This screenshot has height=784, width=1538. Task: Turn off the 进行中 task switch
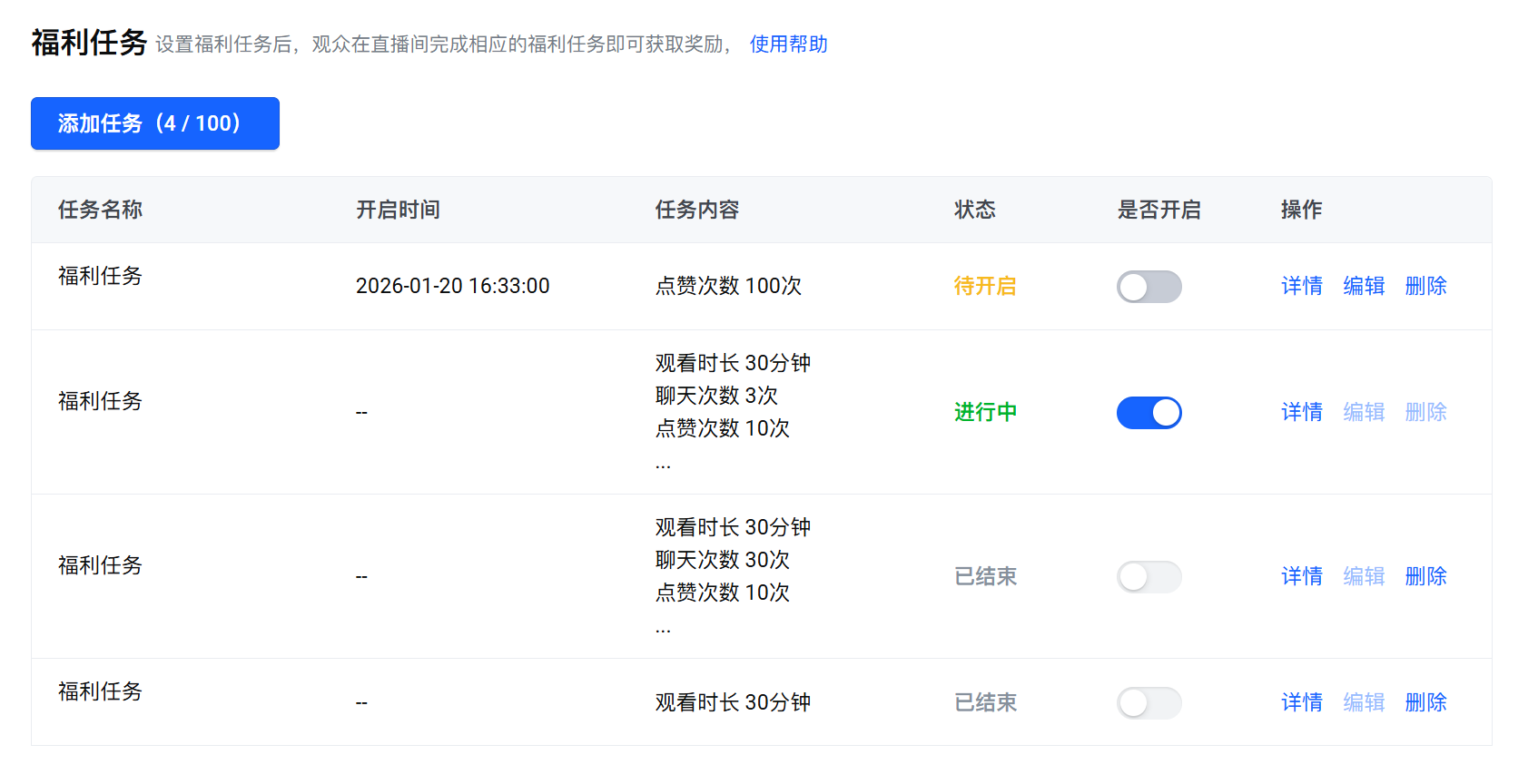click(1149, 413)
